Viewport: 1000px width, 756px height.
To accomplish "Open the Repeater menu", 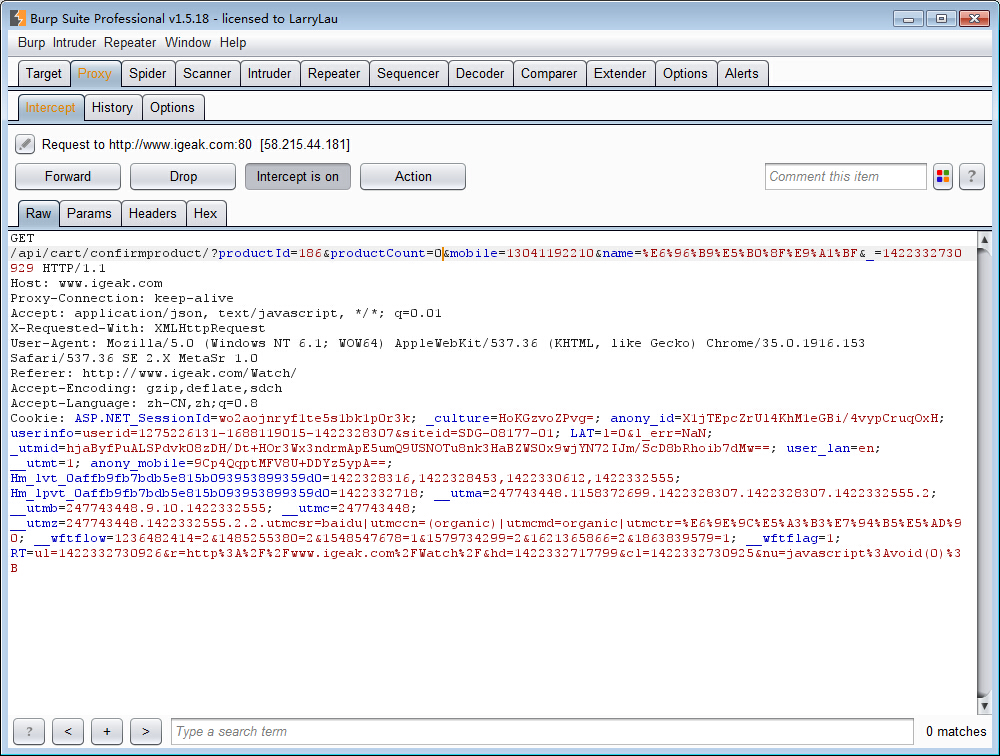I will coord(130,43).
